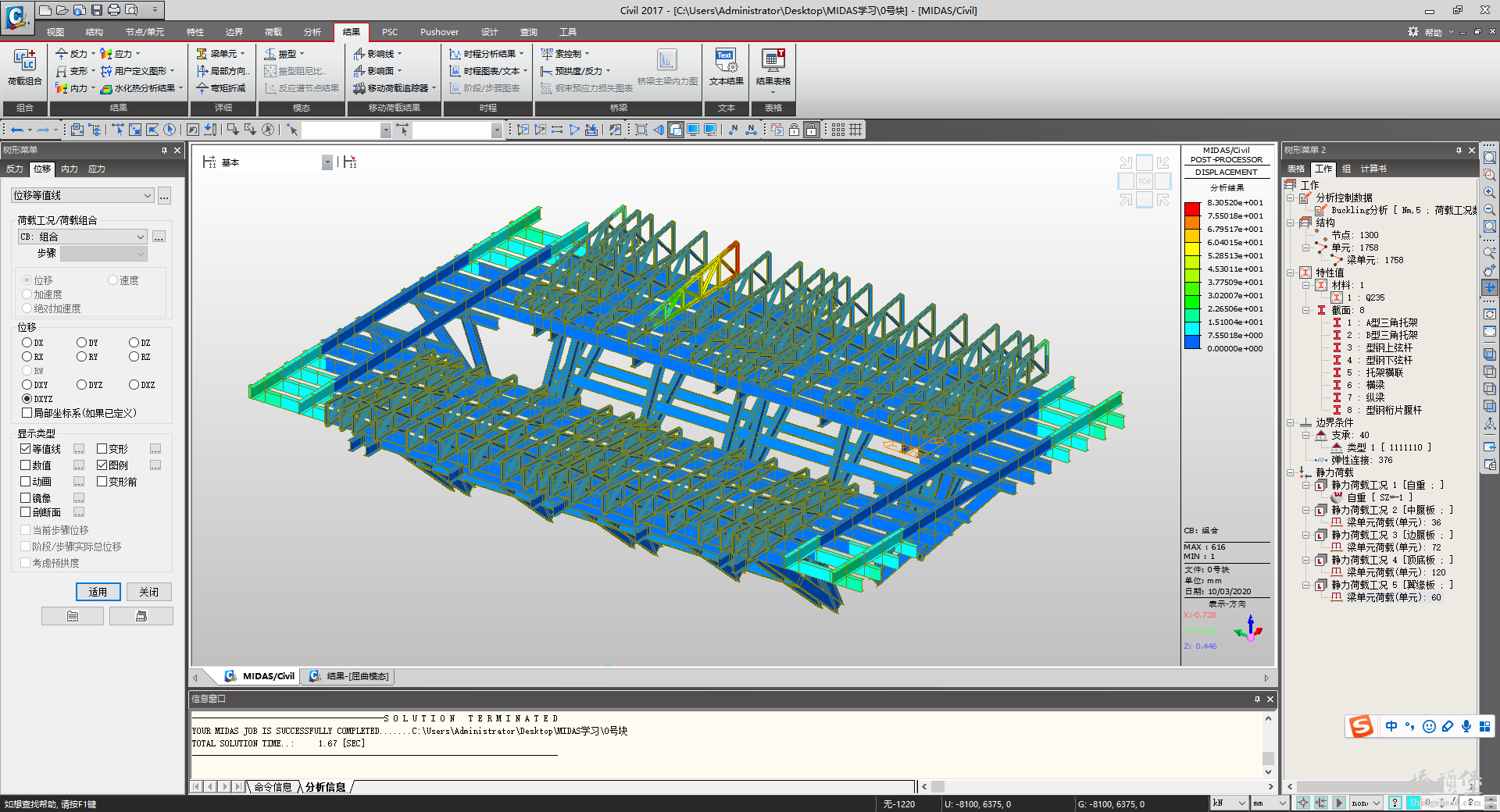Viewport: 1500px width, 812px height.
Task: Click the help gear icon beside 帮助
Action: 1413,32
